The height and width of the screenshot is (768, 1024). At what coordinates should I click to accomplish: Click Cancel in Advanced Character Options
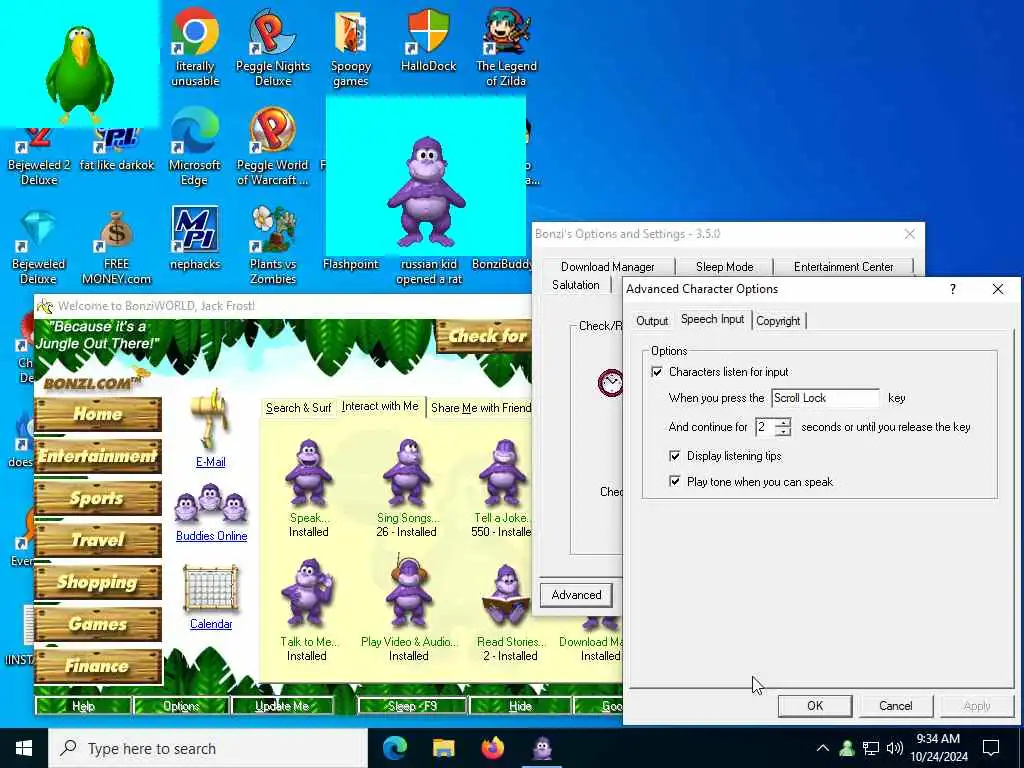895,705
